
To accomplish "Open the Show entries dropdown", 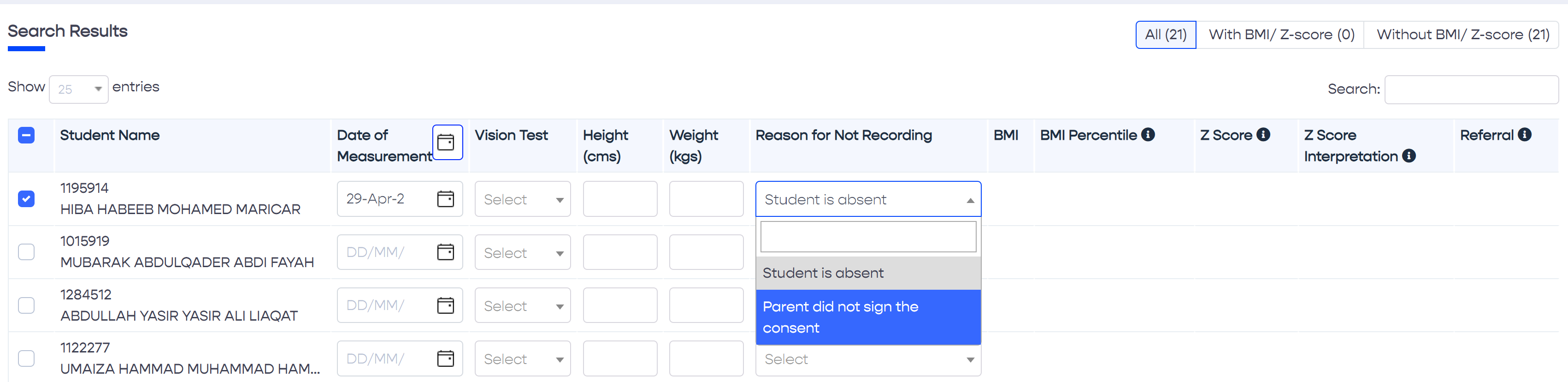I will [x=78, y=89].
